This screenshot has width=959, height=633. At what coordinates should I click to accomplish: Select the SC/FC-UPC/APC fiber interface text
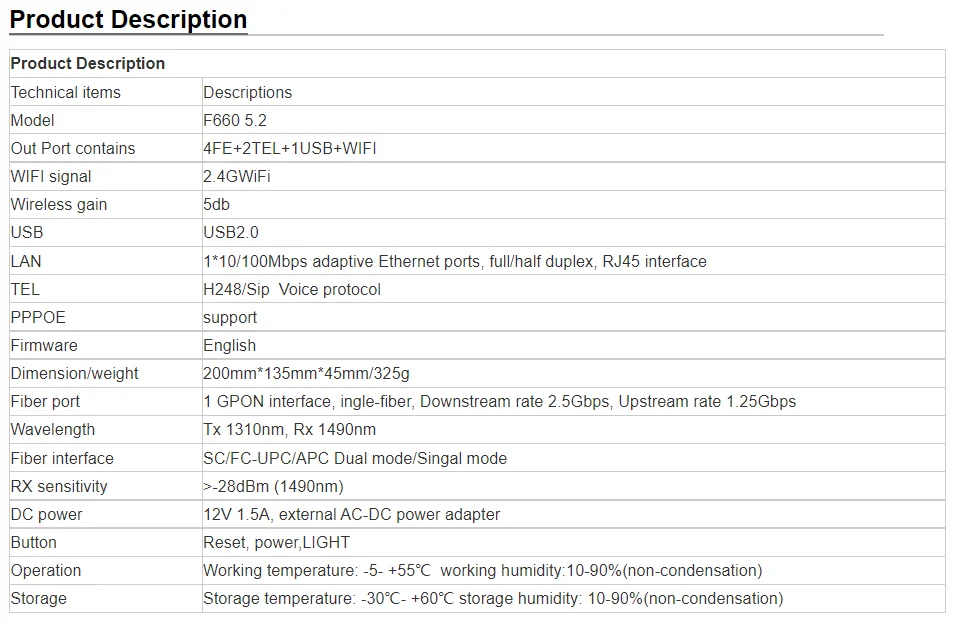(x=355, y=458)
